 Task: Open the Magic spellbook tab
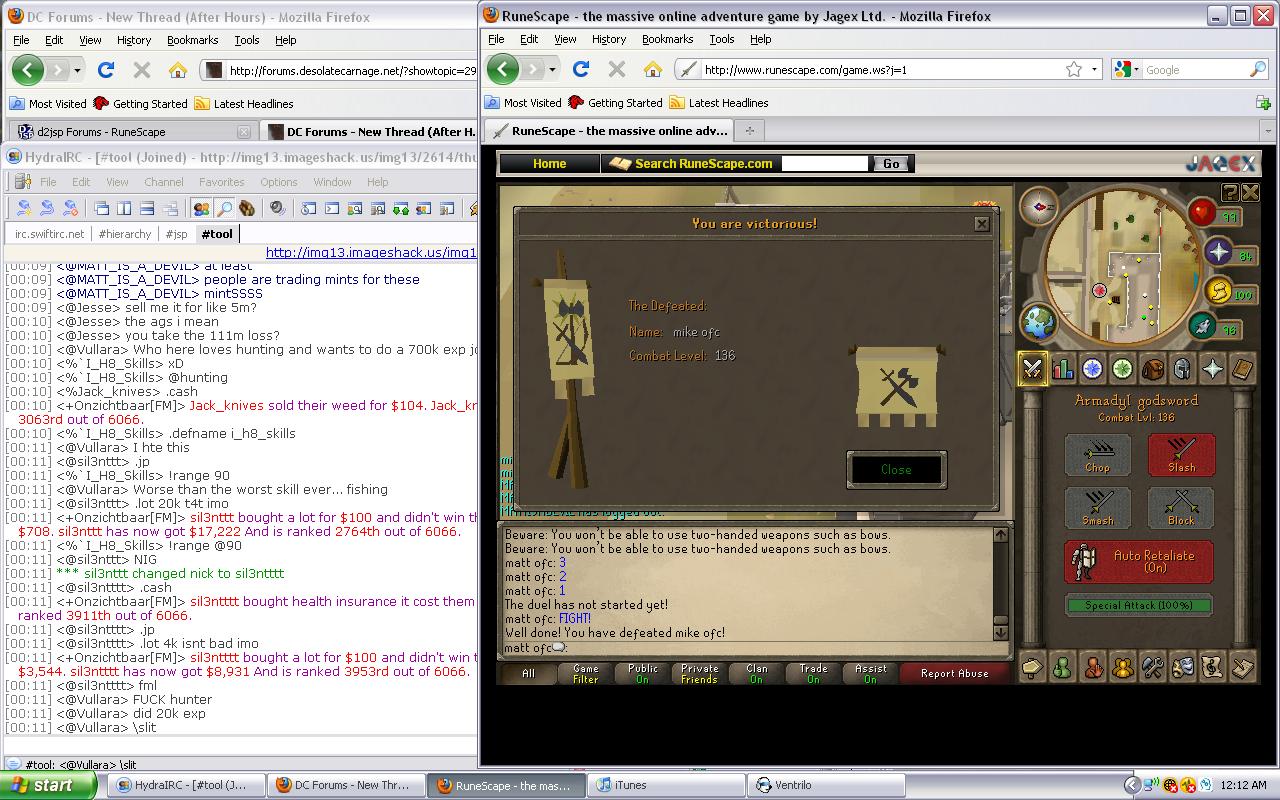(1242, 369)
